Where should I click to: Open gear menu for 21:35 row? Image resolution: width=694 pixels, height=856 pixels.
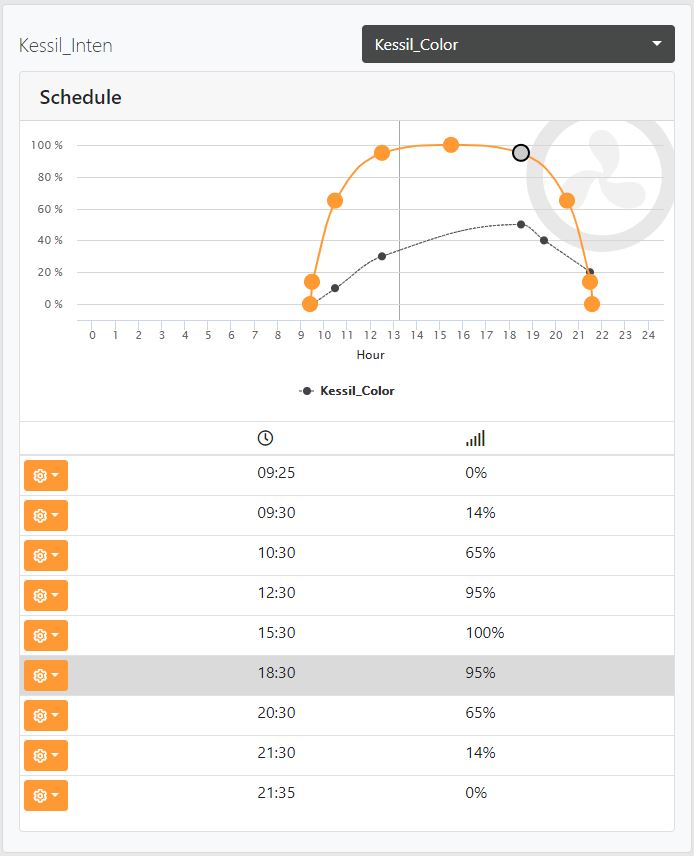tap(46, 795)
